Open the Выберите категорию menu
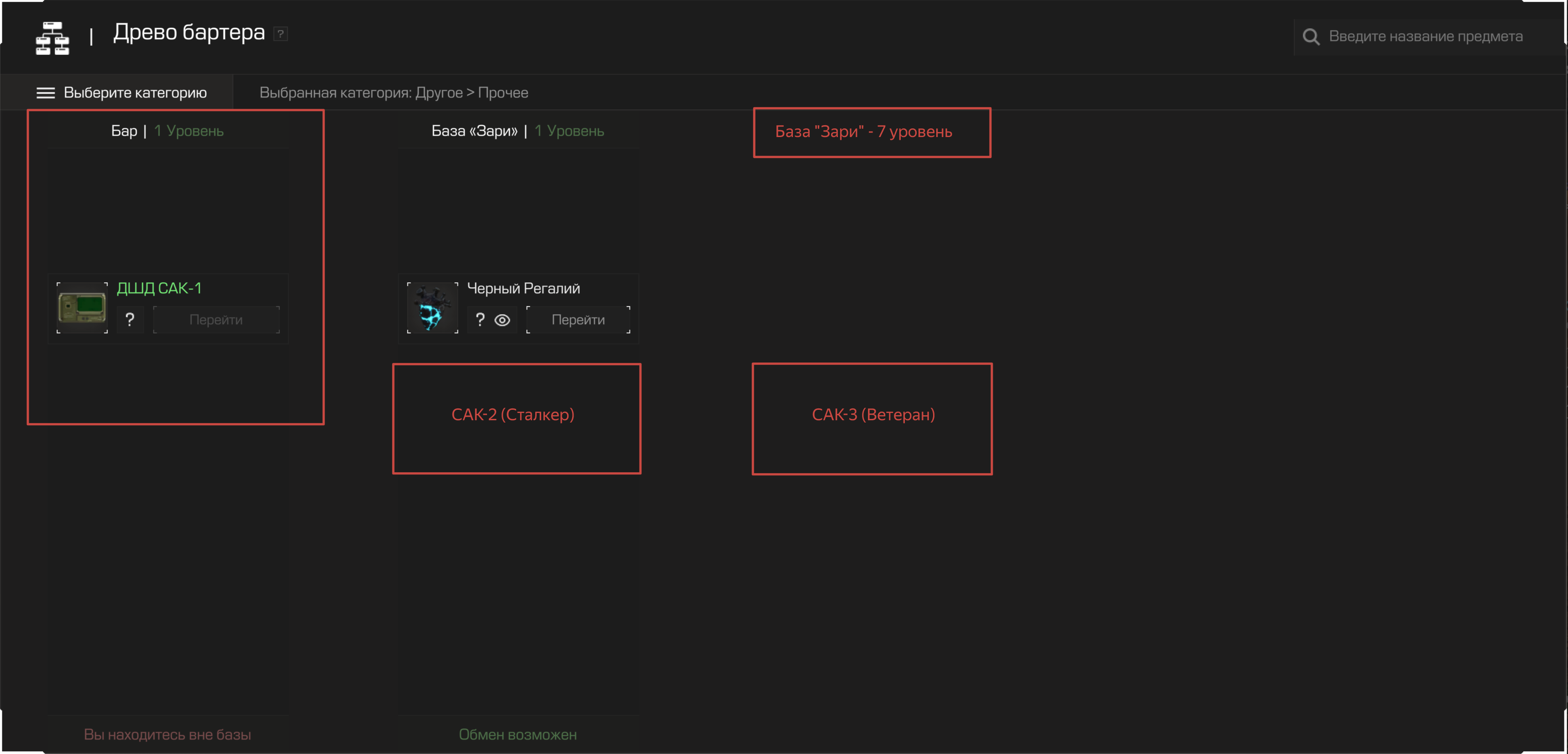This screenshot has width=1568, height=754. (135, 92)
